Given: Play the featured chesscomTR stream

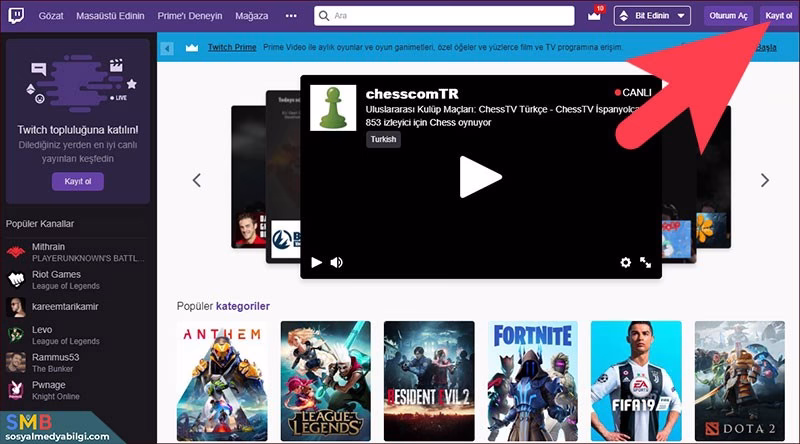Looking at the screenshot, I should point(480,177).
